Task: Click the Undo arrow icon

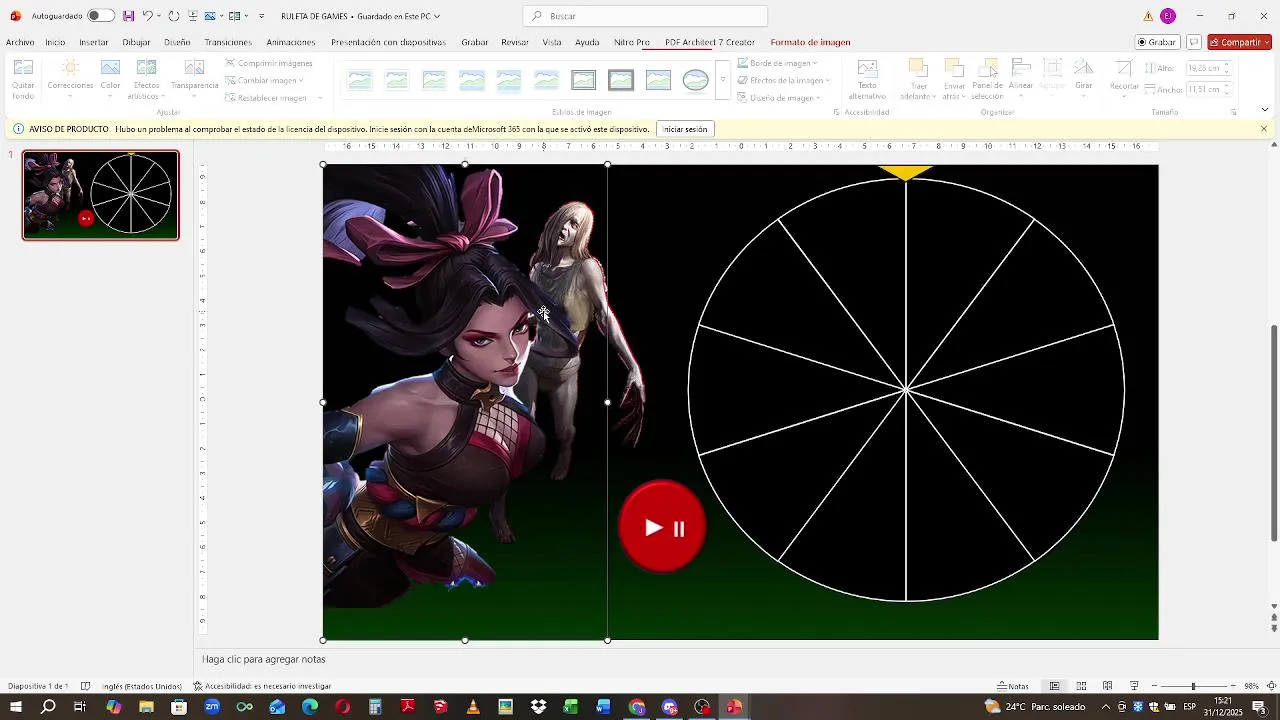Action: [147, 16]
